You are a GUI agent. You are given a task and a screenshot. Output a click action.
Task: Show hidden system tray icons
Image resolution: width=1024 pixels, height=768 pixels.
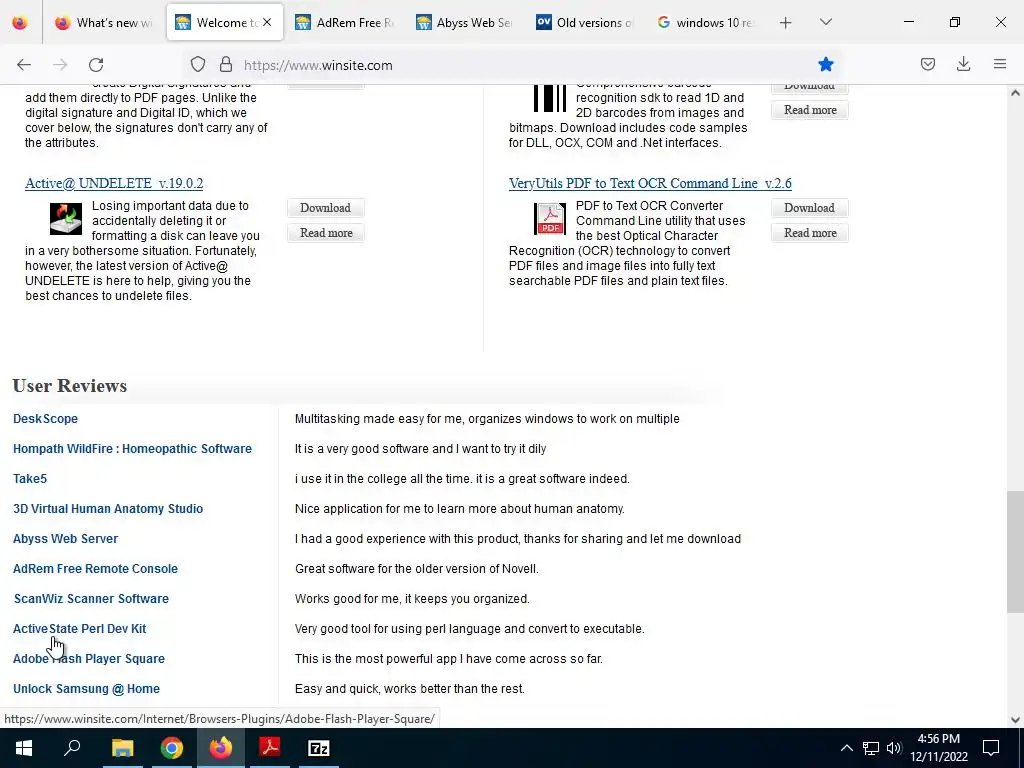pyautogui.click(x=846, y=748)
